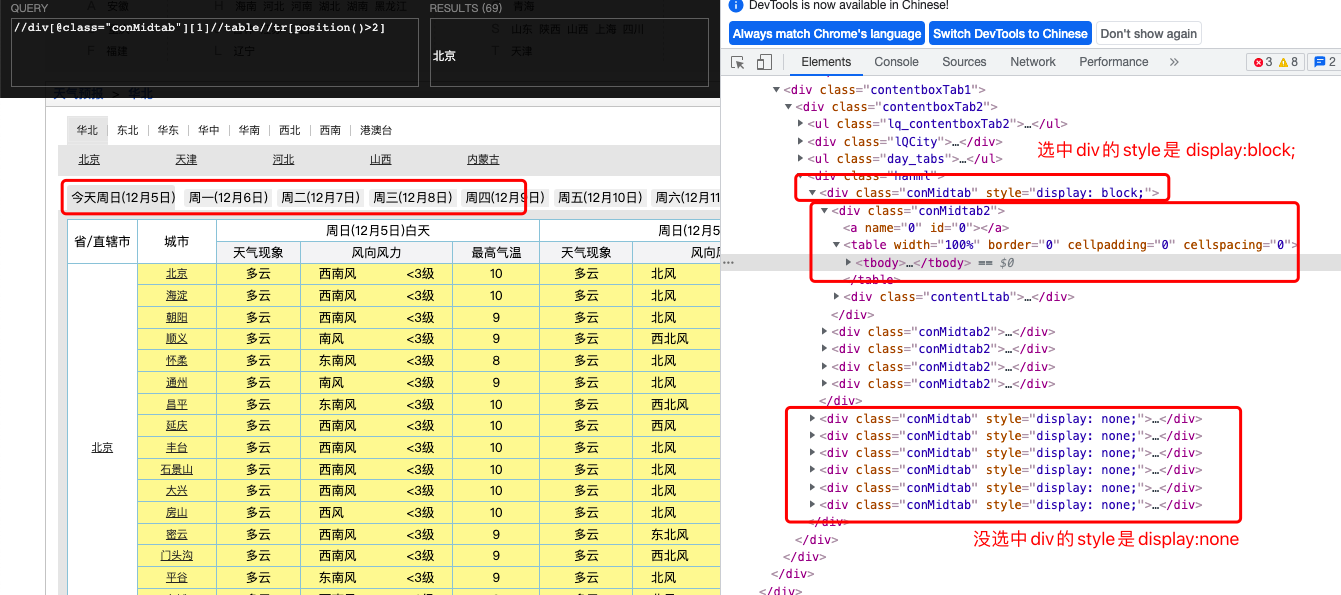
Task: Select the 华北 region tab
Action: (88, 130)
